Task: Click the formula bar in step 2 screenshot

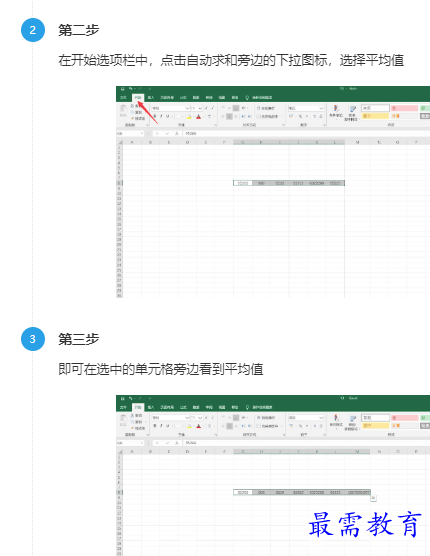Action: click(307, 134)
